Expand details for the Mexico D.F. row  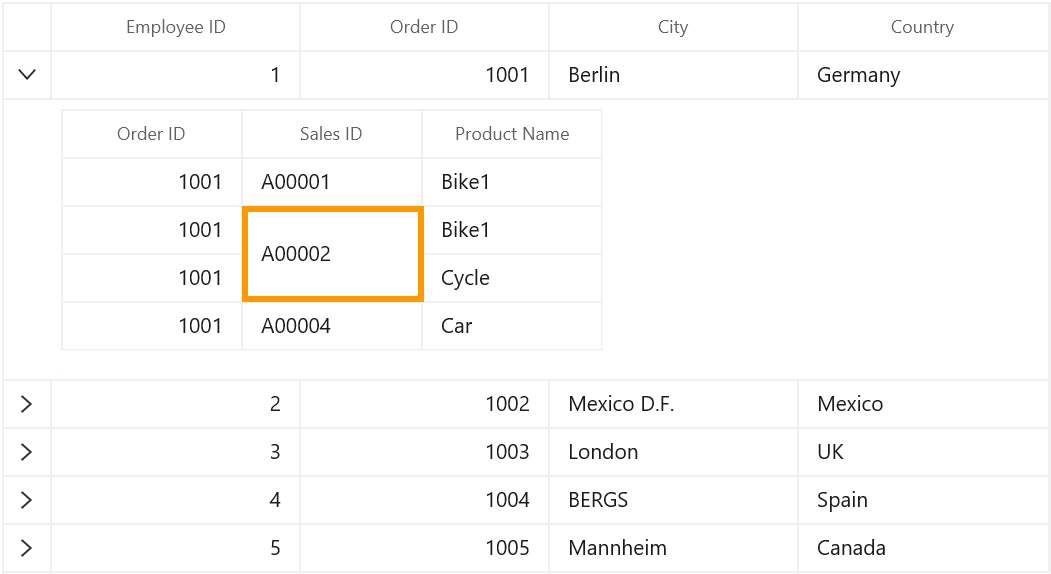tap(27, 404)
